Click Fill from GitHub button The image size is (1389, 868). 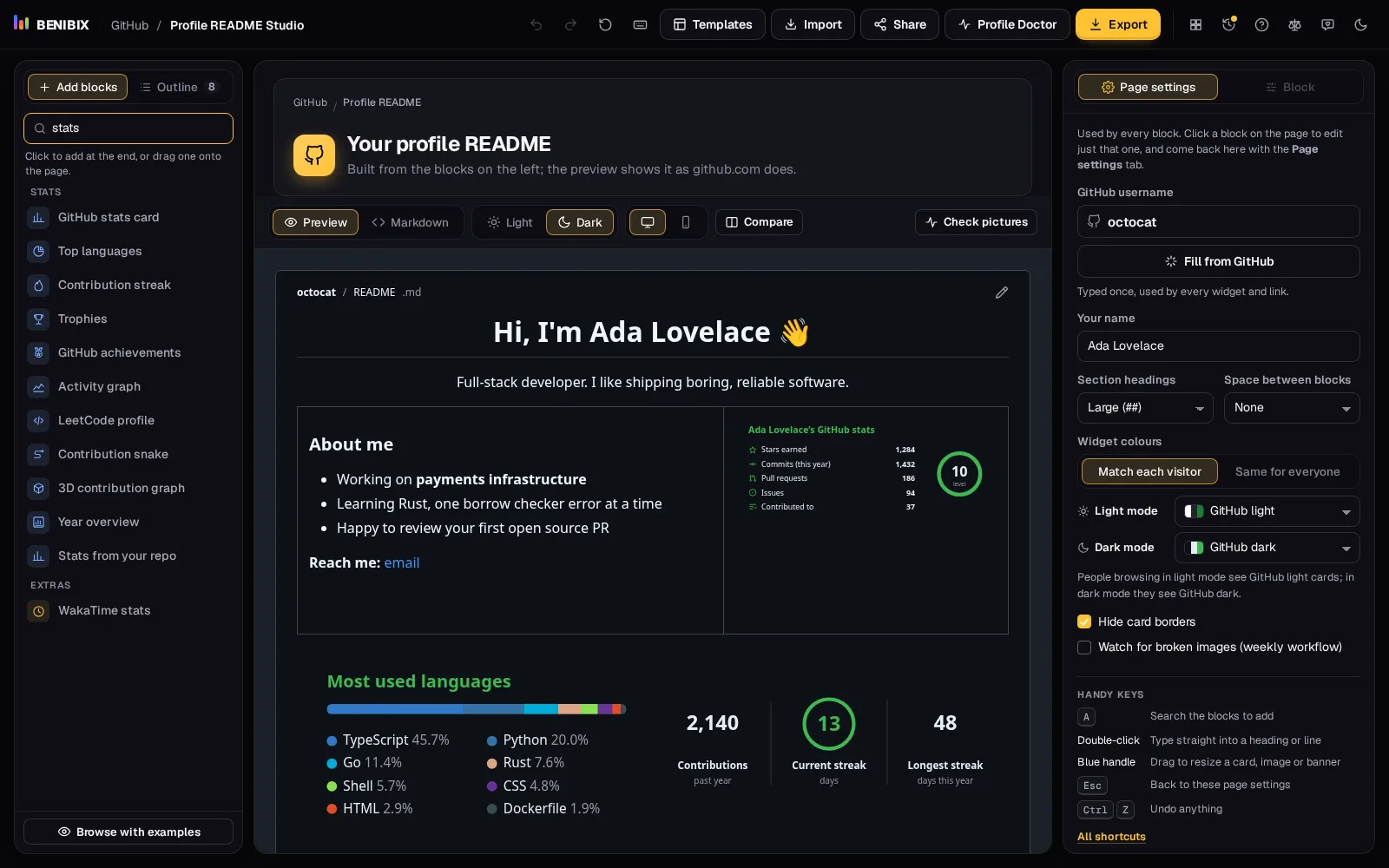[x=1219, y=261]
